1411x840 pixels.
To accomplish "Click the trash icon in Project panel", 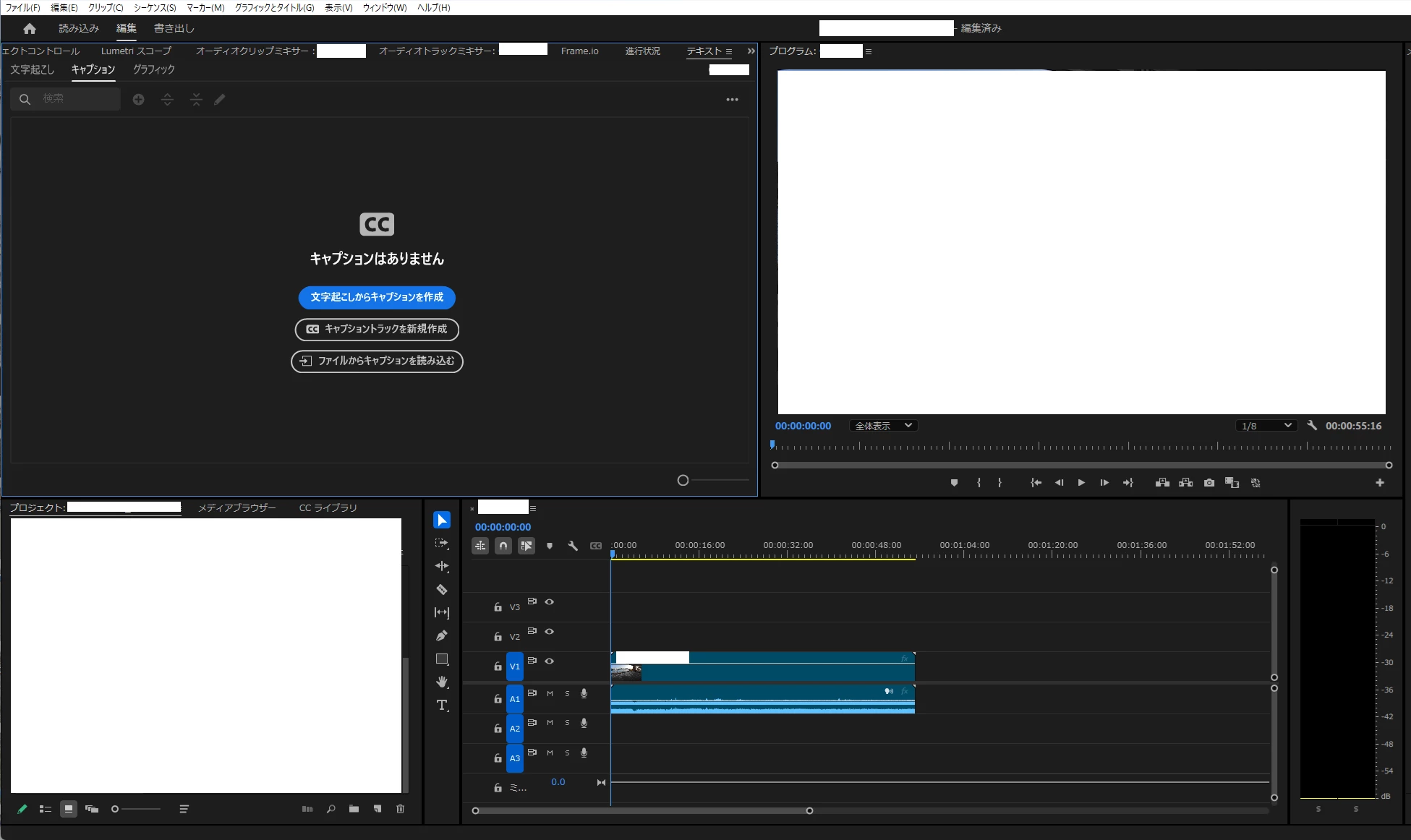I will 400,809.
